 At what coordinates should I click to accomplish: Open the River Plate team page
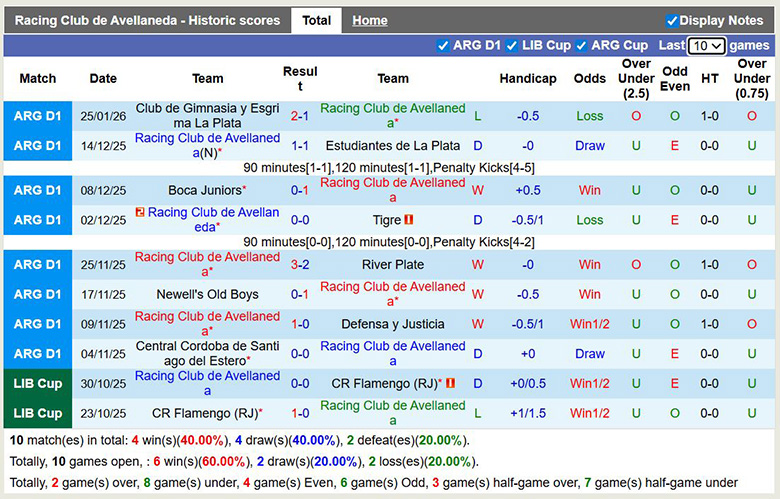(392, 265)
